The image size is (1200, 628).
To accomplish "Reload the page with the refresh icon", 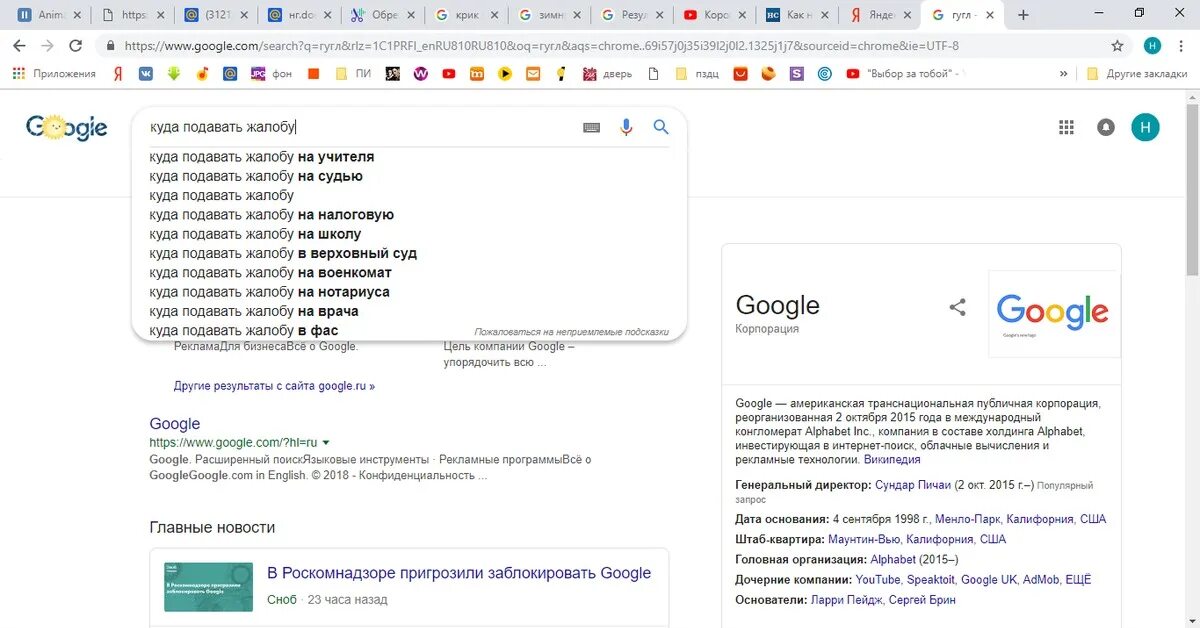I will 76,46.
